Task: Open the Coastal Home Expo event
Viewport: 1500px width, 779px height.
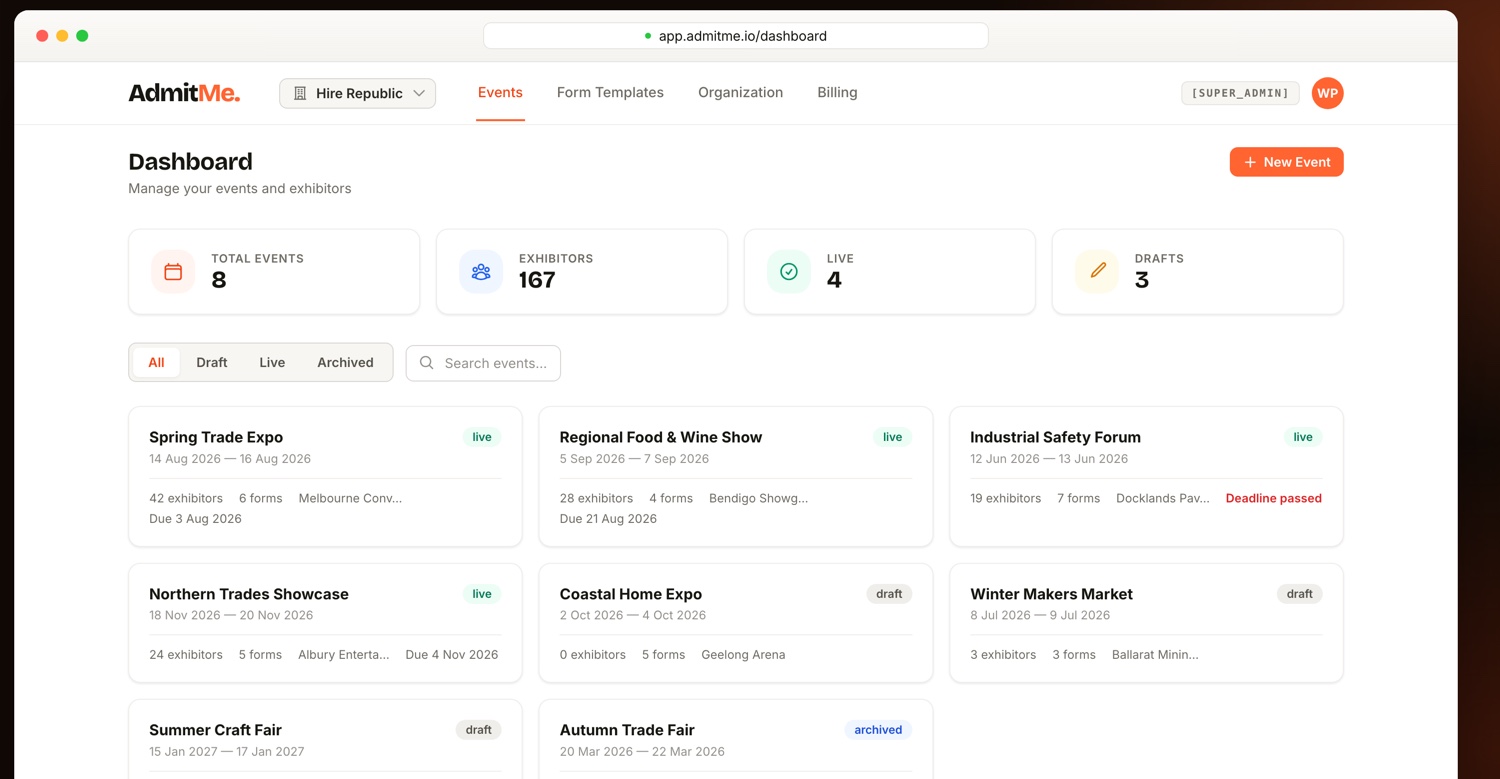Action: coord(736,623)
